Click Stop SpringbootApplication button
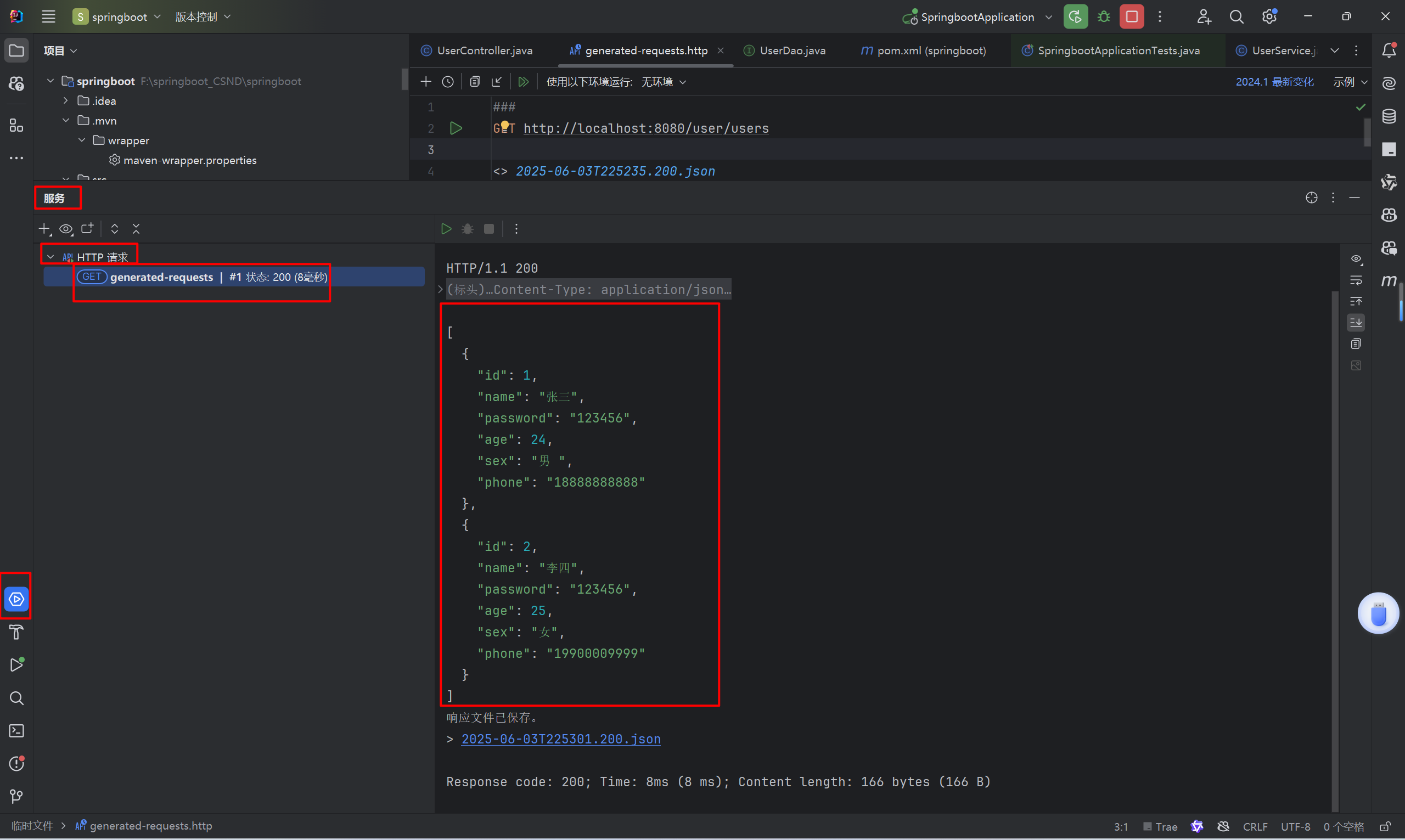 1131,17
